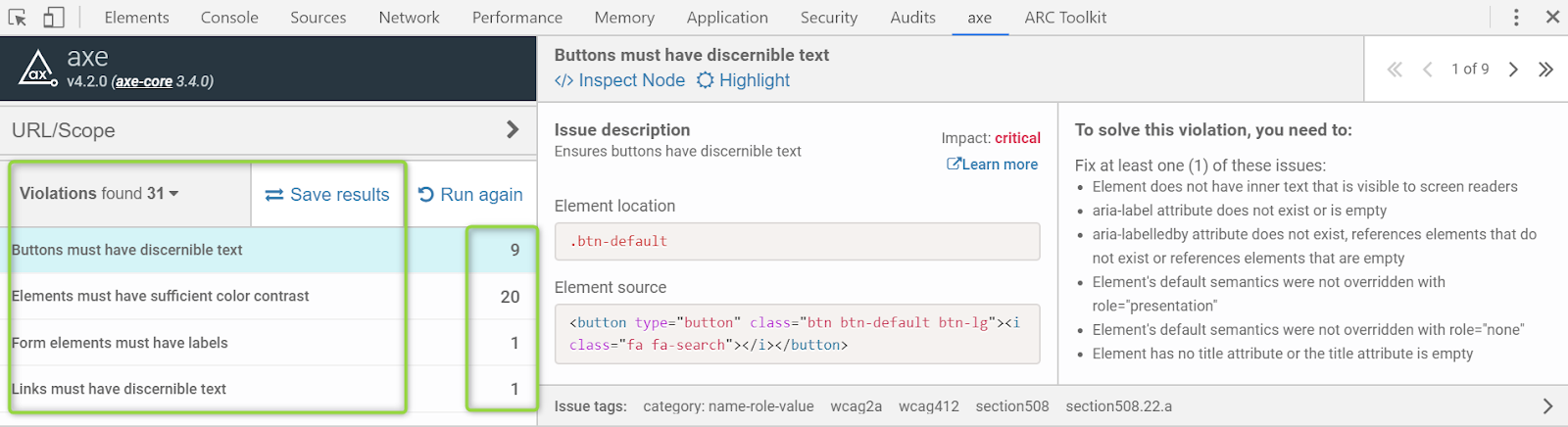The width and height of the screenshot is (1568, 427).
Task: Click the Highlight link
Action: coord(744,80)
